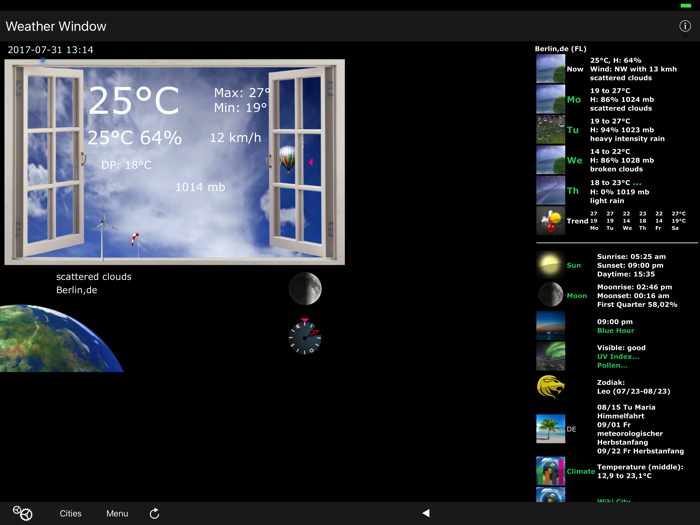Click the Tuesday rain drops thumbnail
The height and width of the screenshot is (525, 700).
(550, 129)
